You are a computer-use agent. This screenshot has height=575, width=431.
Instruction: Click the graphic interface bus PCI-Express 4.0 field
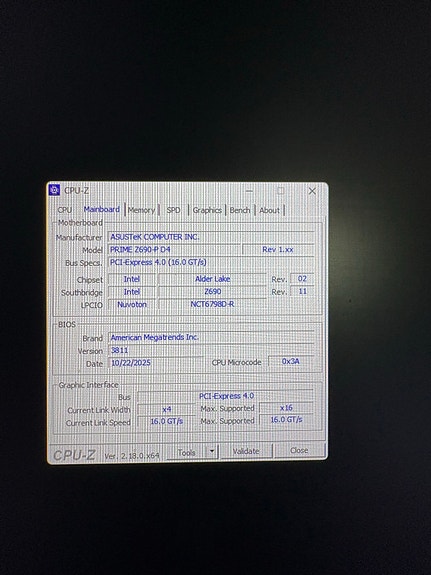point(225,396)
